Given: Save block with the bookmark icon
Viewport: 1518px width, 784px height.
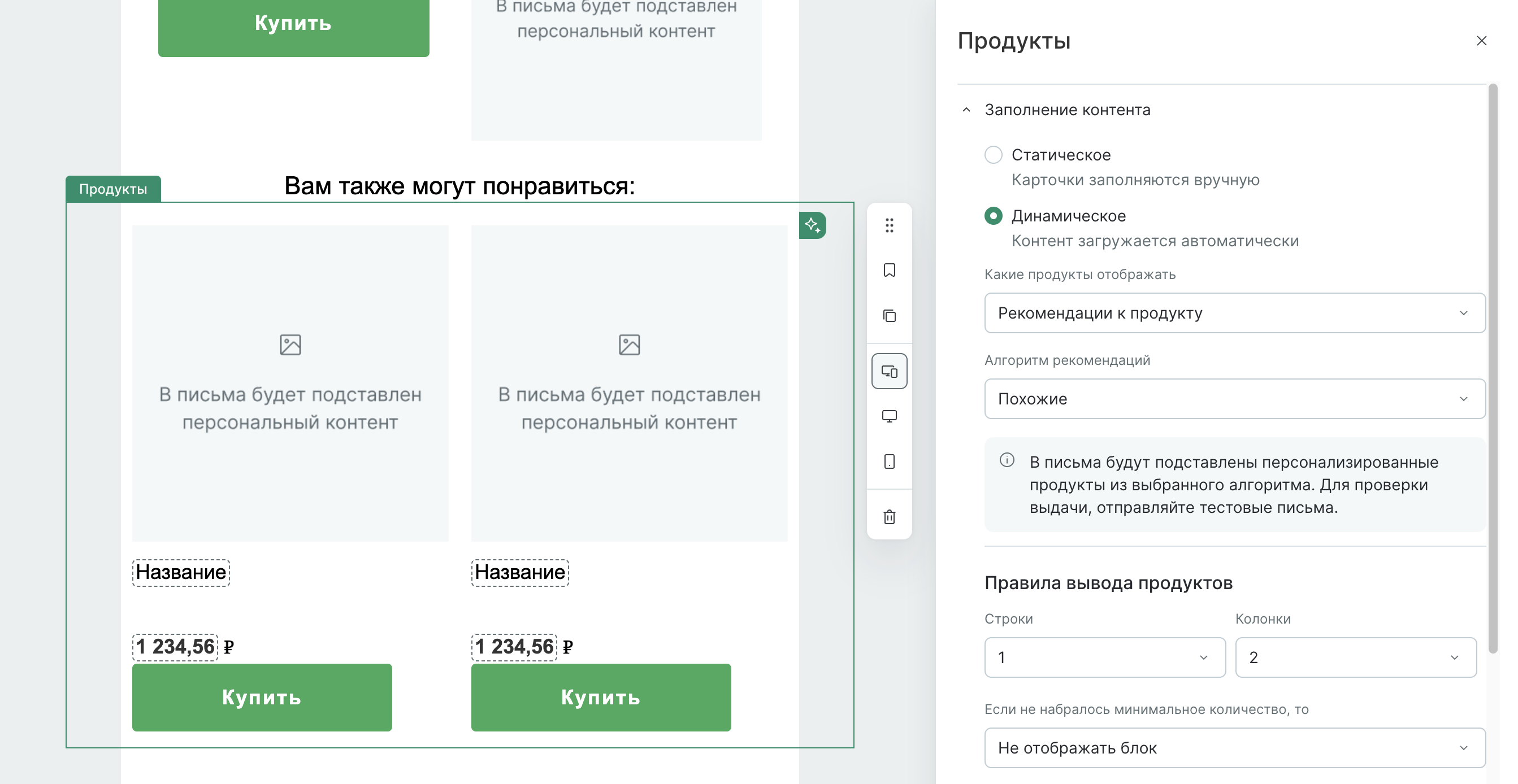Looking at the screenshot, I should pos(889,271).
